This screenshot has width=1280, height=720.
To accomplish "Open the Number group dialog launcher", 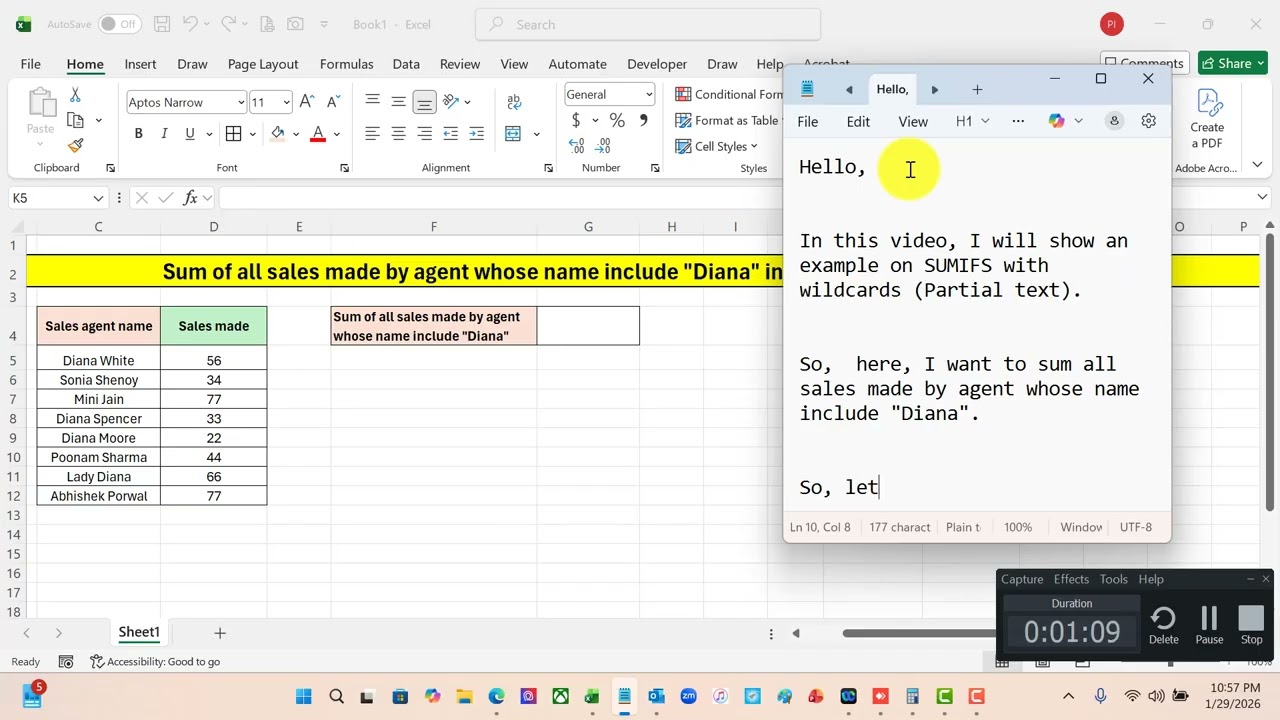I will (x=658, y=168).
